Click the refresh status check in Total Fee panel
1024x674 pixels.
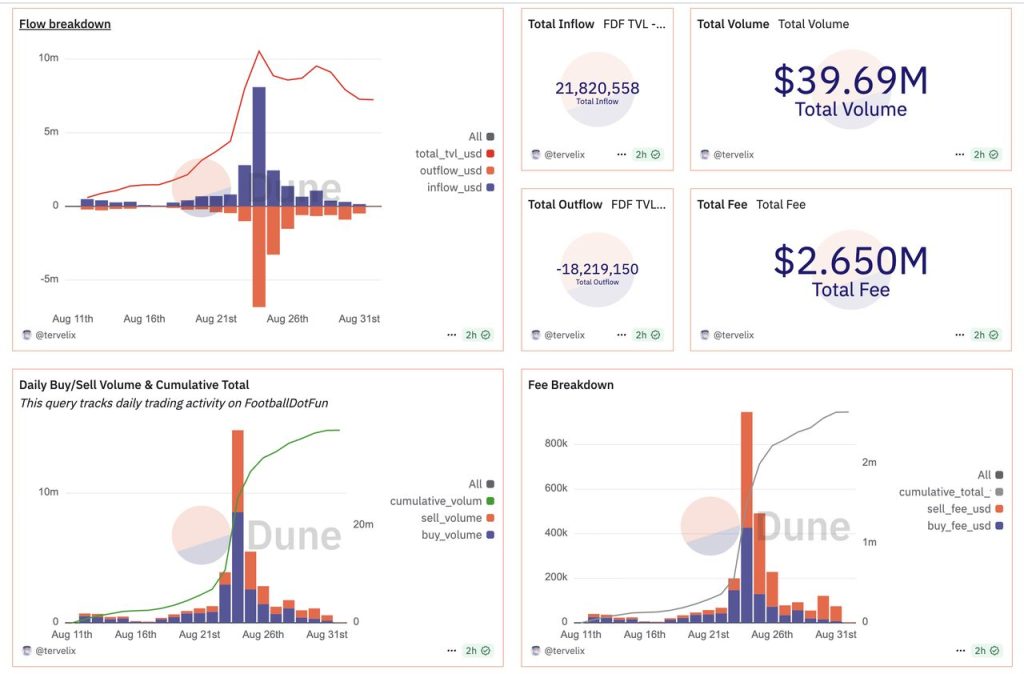(x=990, y=335)
